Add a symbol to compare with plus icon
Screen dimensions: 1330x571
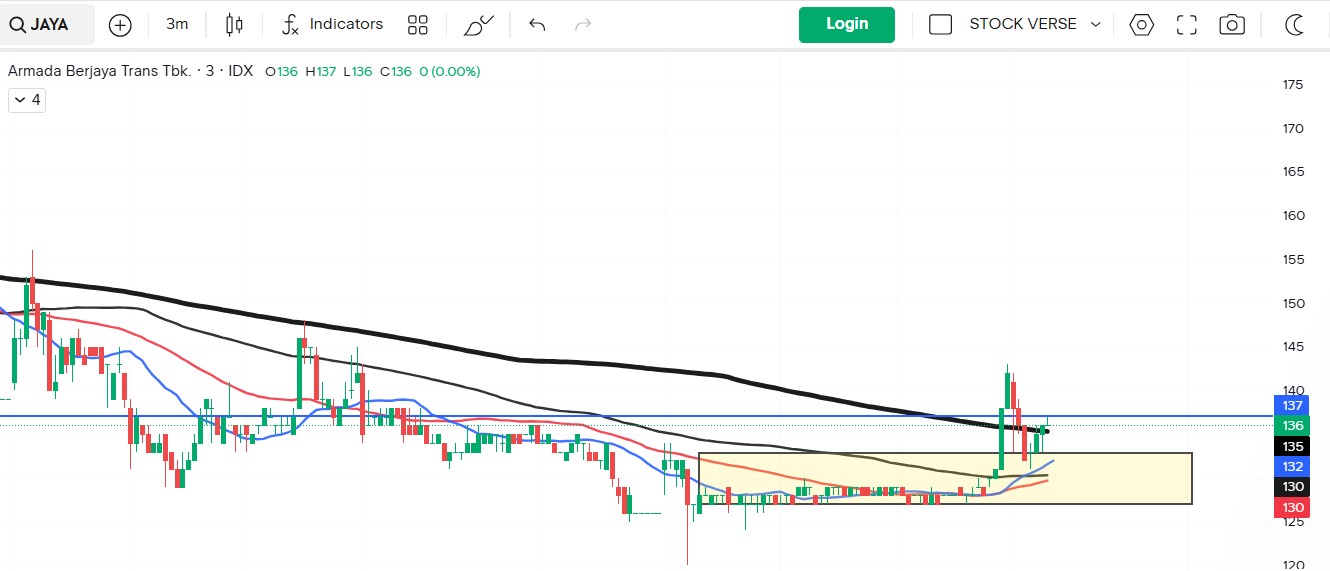click(120, 25)
